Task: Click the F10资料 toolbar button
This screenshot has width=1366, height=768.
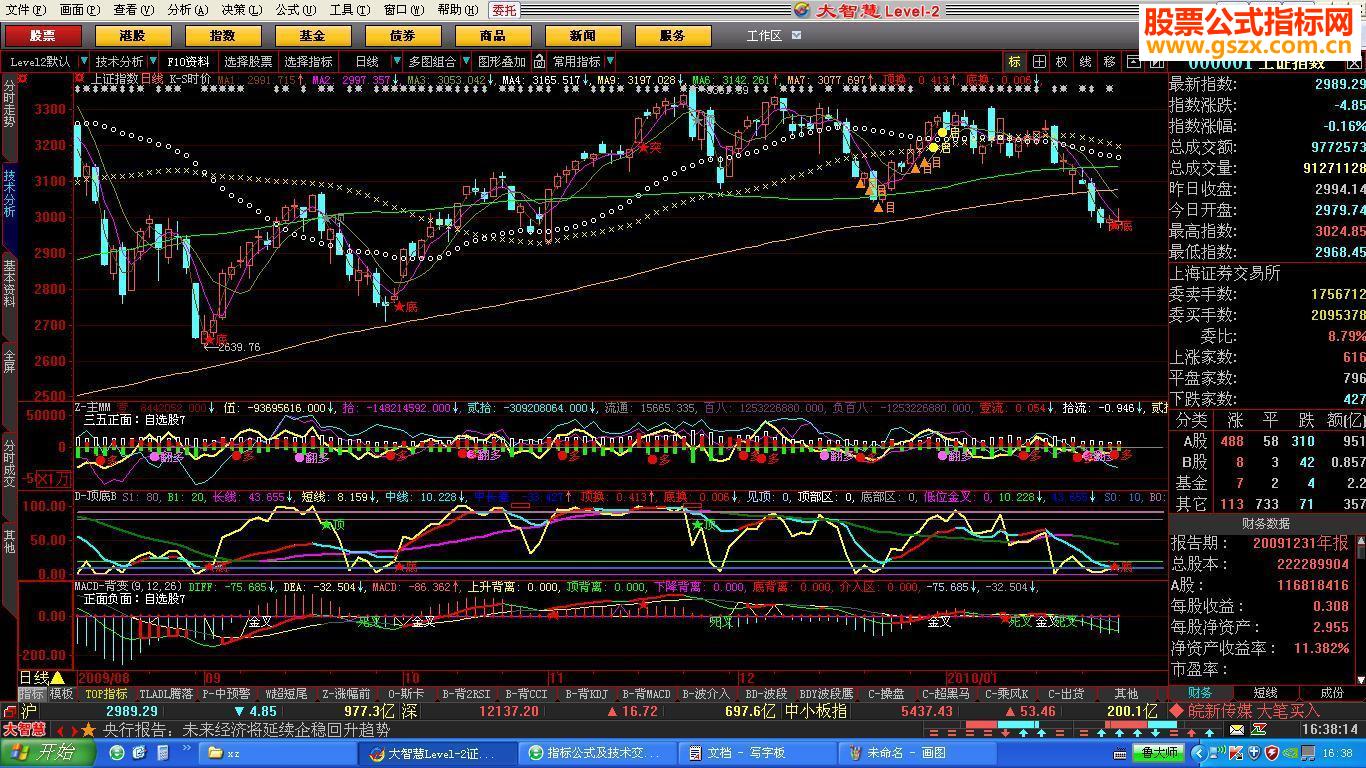Action: tap(188, 61)
